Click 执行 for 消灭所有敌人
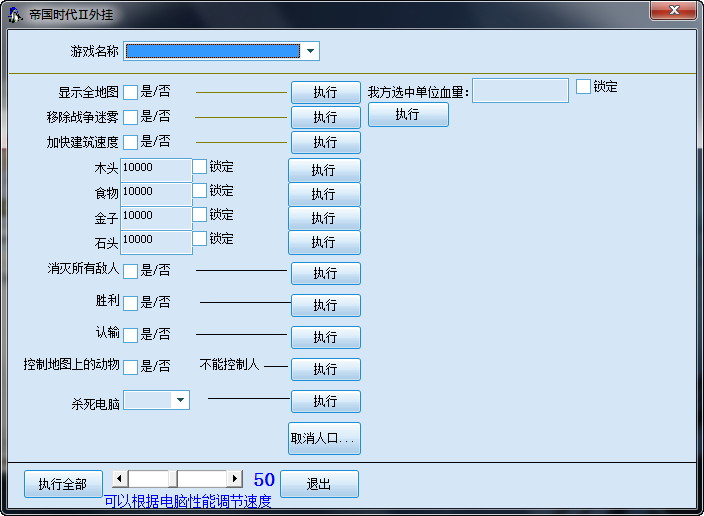This screenshot has height=516, width=704. click(x=325, y=273)
